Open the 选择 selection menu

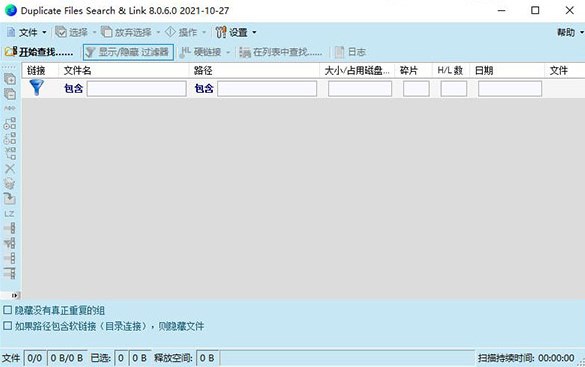[76, 32]
